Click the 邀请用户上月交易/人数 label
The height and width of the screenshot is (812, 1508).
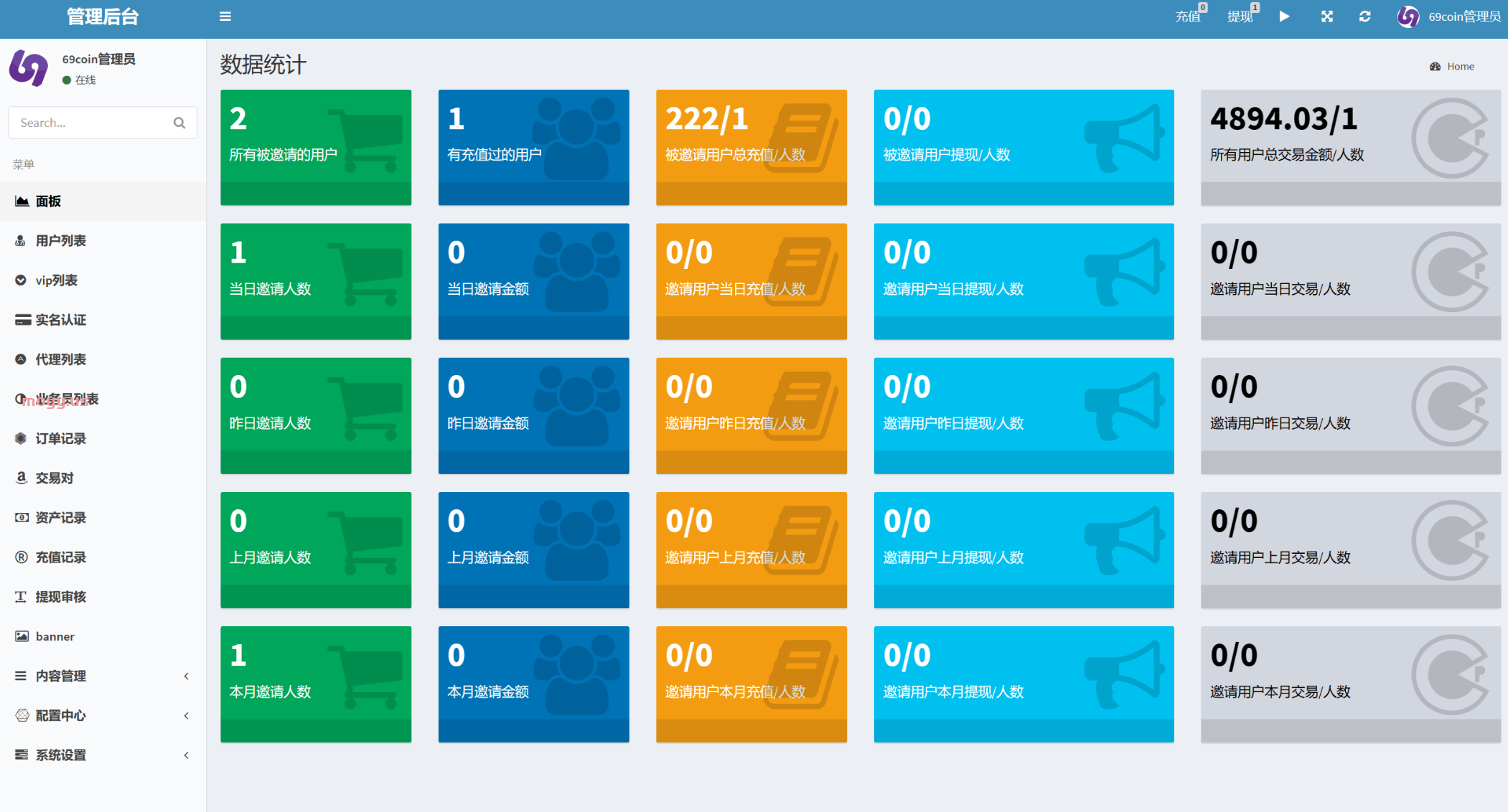(1280, 557)
